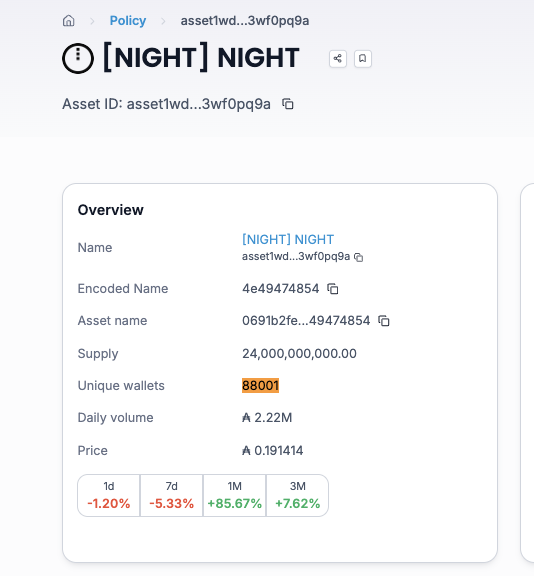Select the 3M price change +7.62%
534x576 pixels.
click(x=297, y=503)
